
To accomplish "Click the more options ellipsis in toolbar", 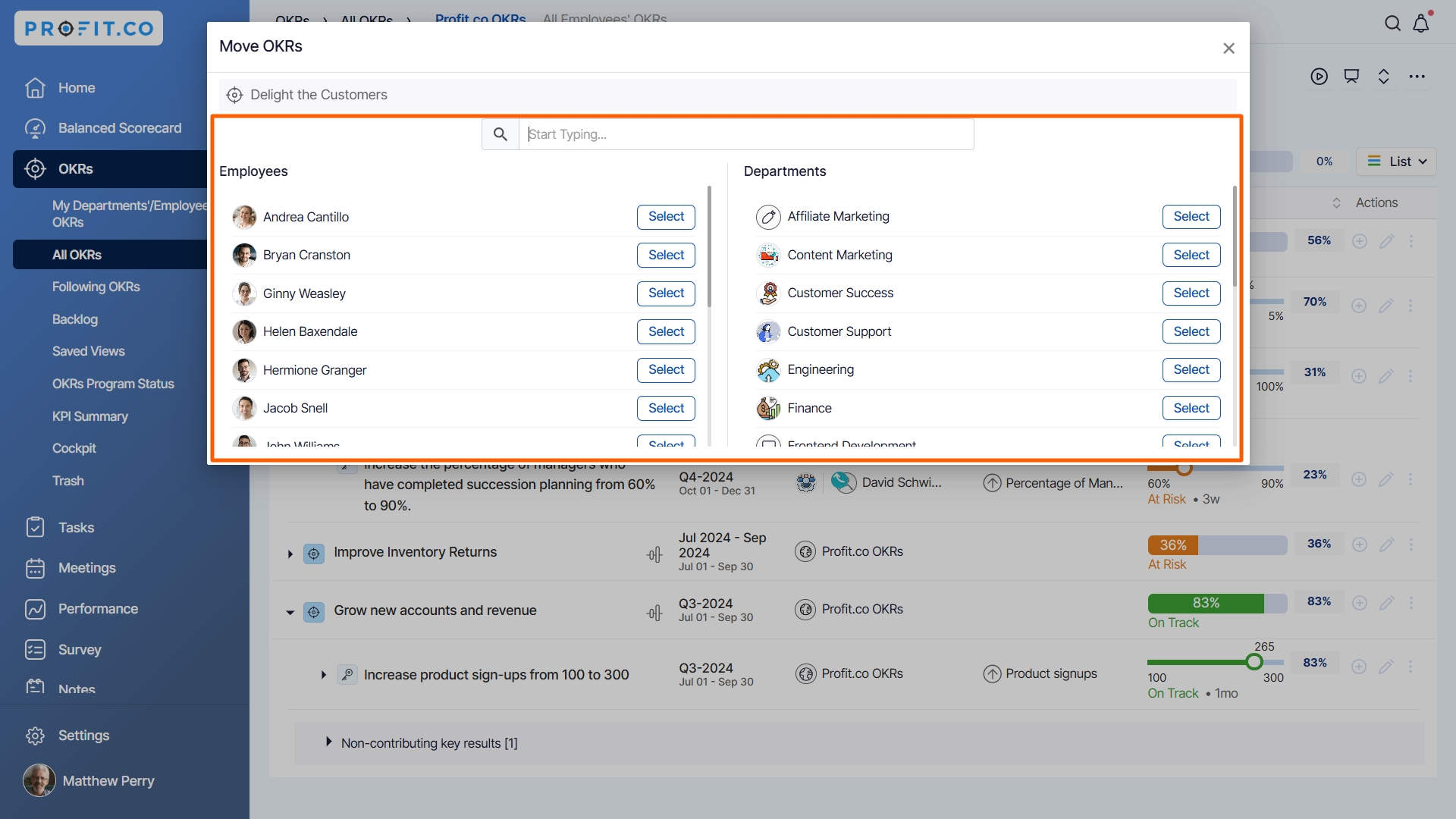I will click(1417, 77).
